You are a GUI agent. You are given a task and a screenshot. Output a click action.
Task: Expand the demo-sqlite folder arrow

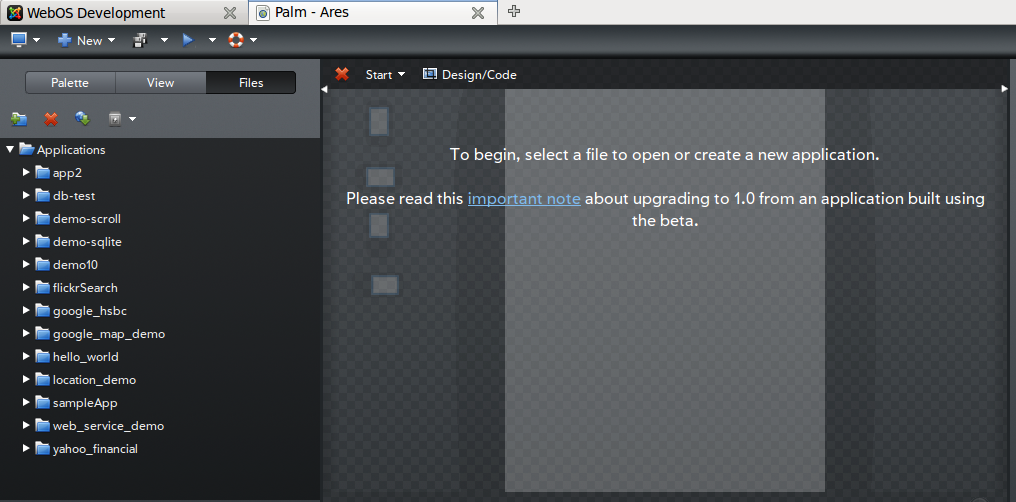point(26,241)
